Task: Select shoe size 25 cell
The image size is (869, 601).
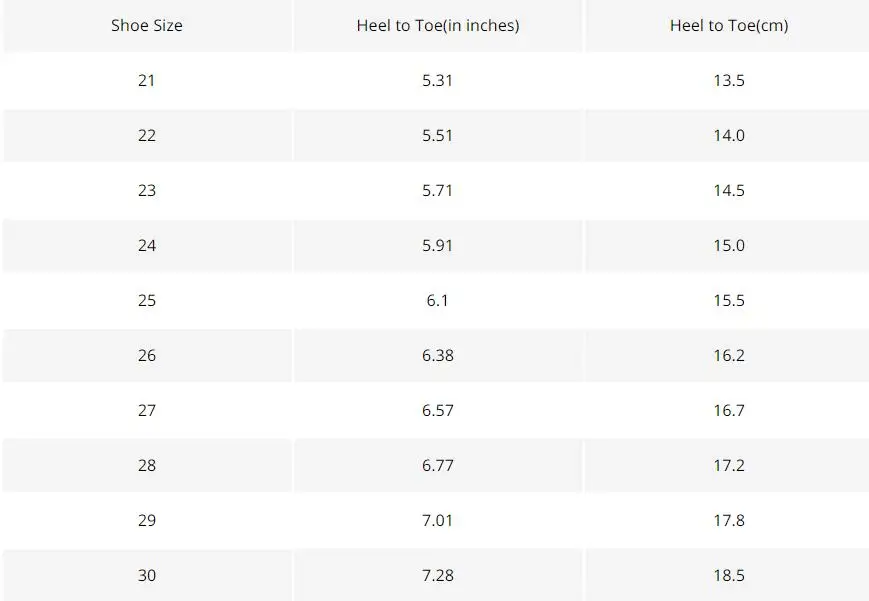Action: click(x=147, y=300)
